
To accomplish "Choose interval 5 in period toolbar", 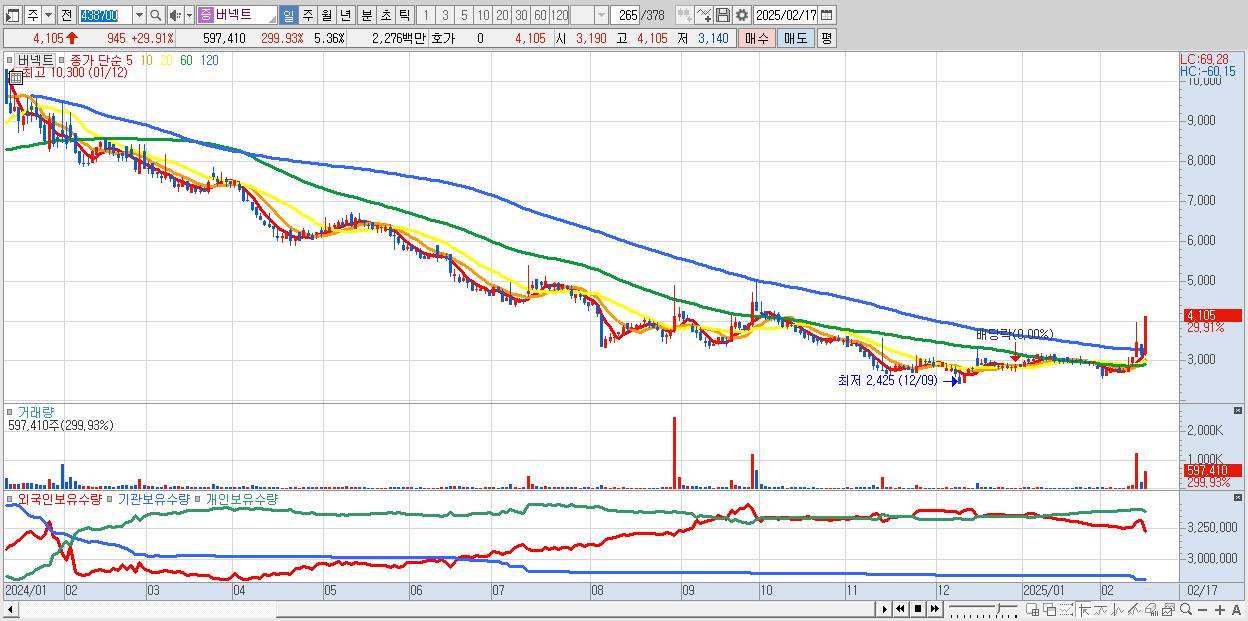I will coord(464,15).
